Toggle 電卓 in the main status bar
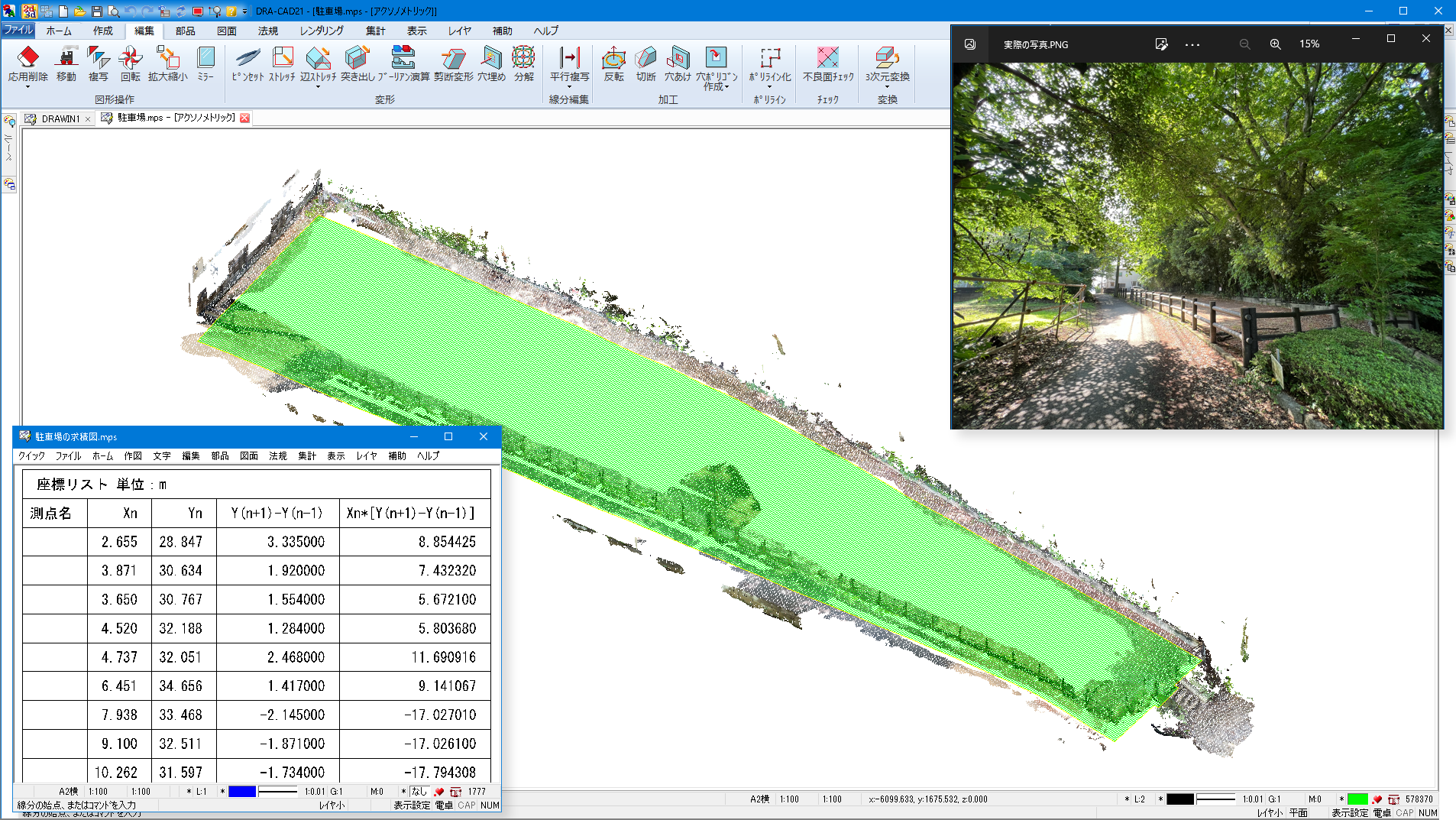This screenshot has width=1456, height=820. pyautogui.click(x=1381, y=813)
